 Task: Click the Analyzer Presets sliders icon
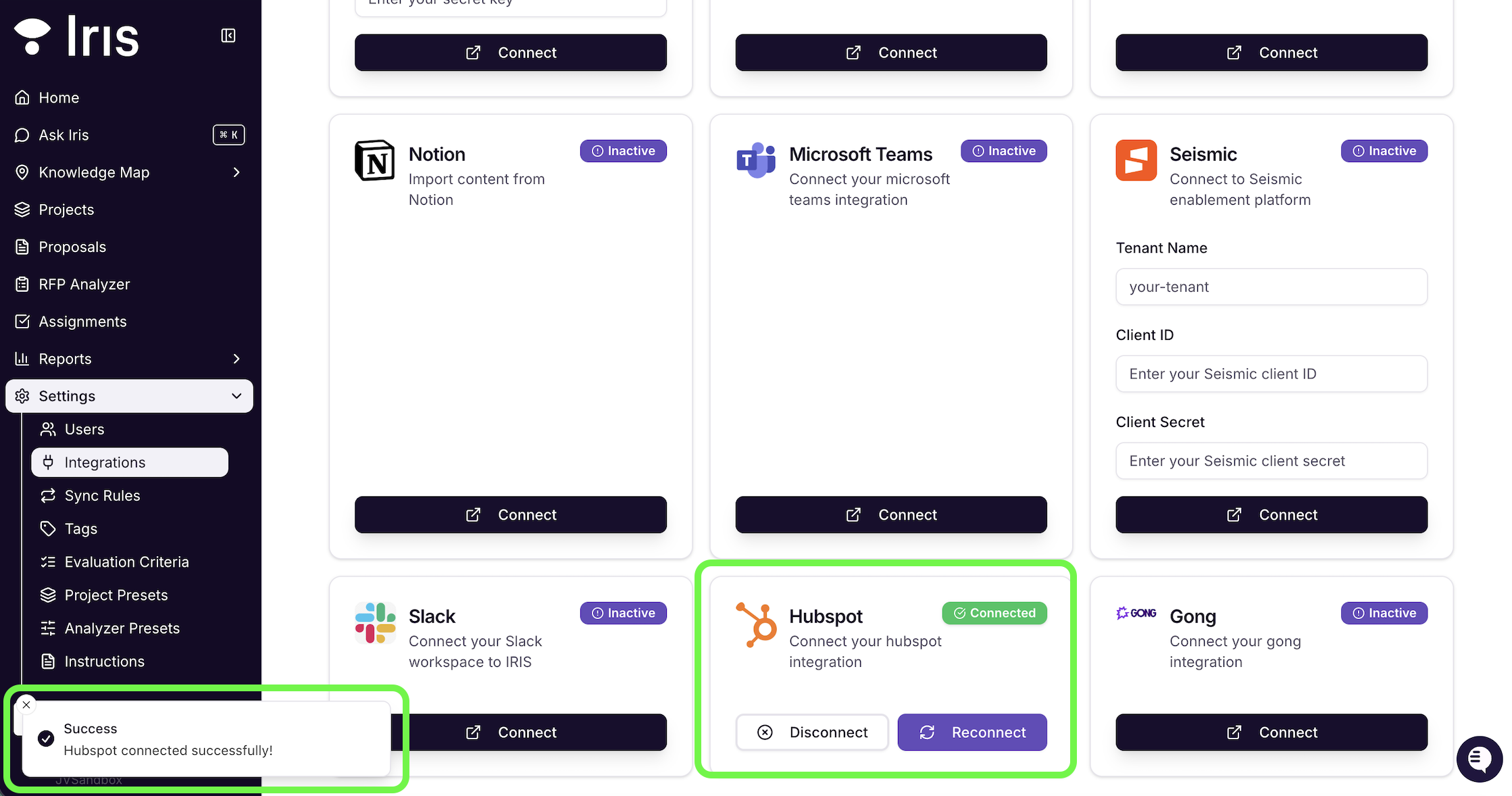click(x=48, y=628)
